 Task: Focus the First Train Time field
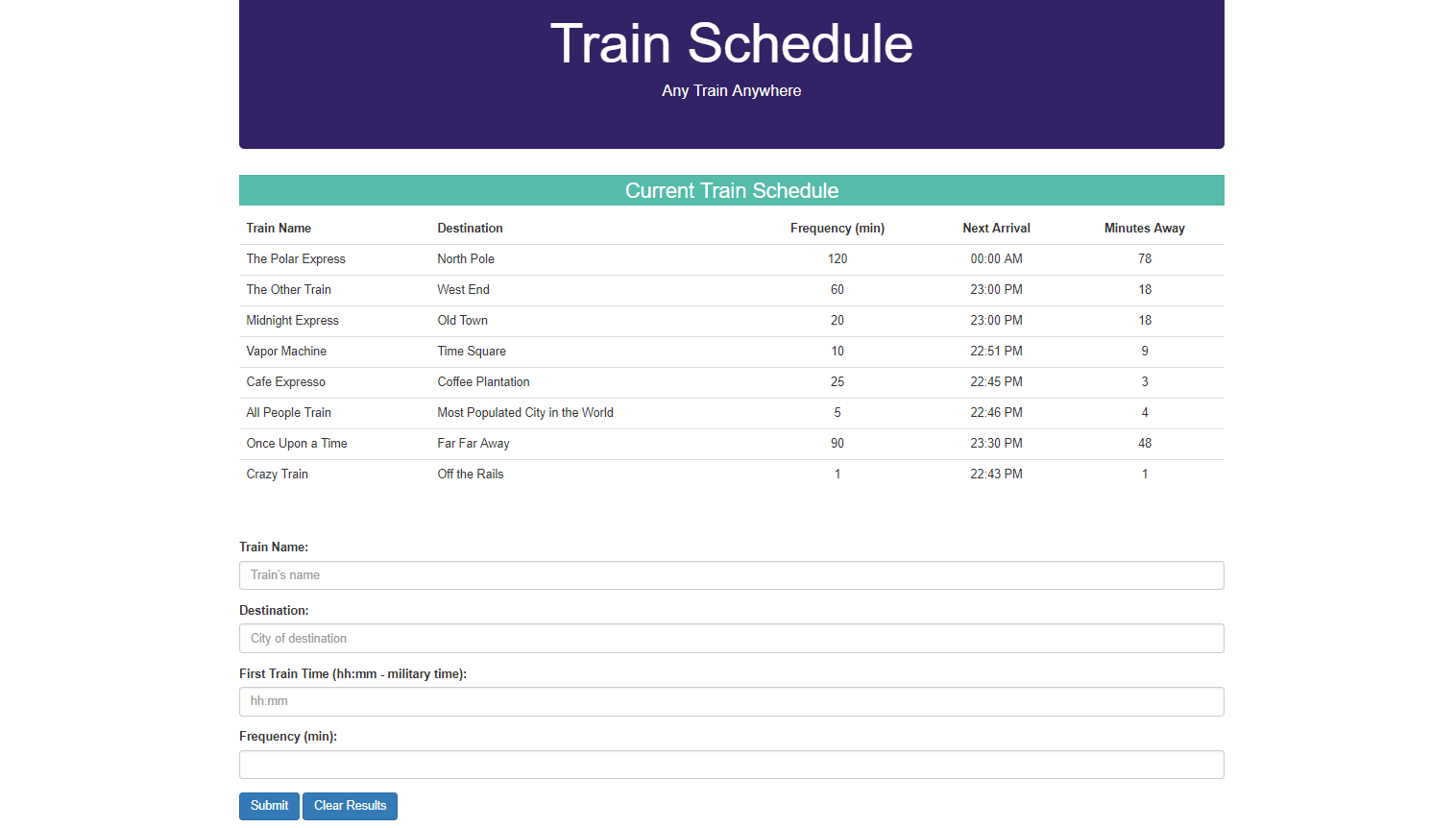click(731, 701)
